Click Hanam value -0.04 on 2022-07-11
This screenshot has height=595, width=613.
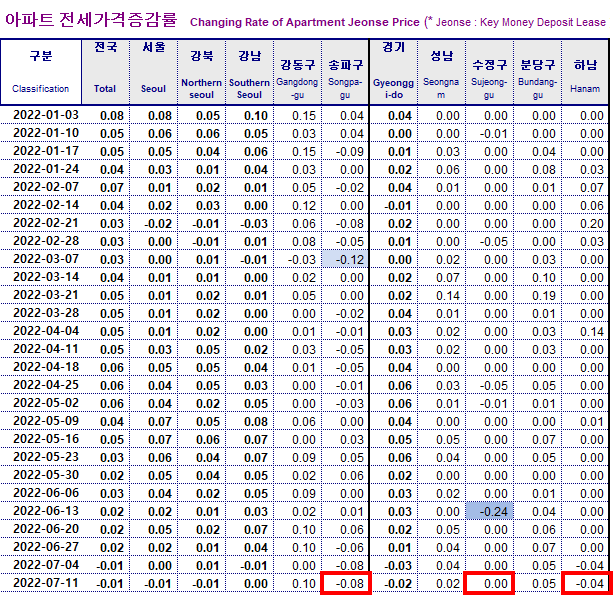click(x=588, y=584)
